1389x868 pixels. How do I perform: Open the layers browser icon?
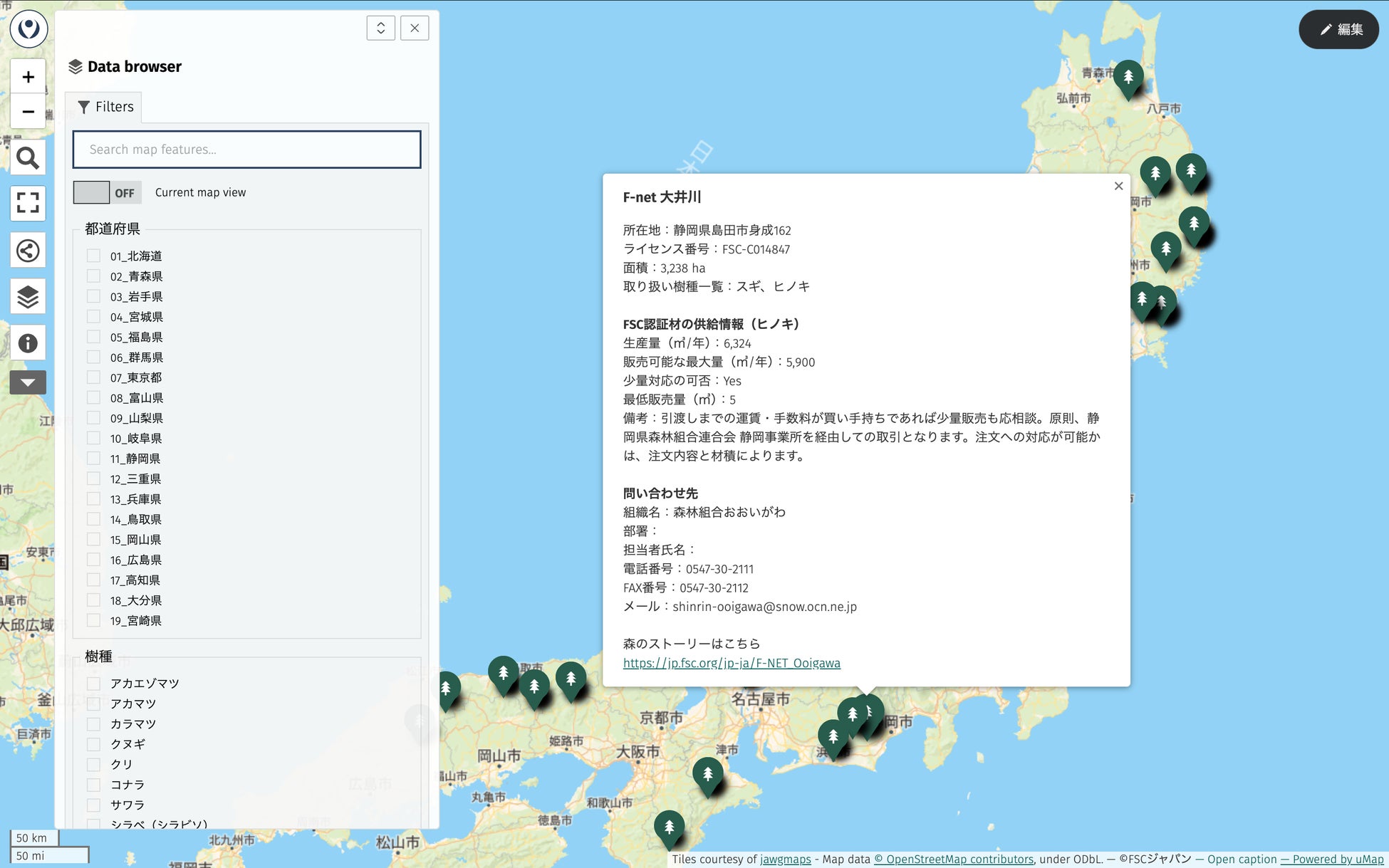click(28, 297)
